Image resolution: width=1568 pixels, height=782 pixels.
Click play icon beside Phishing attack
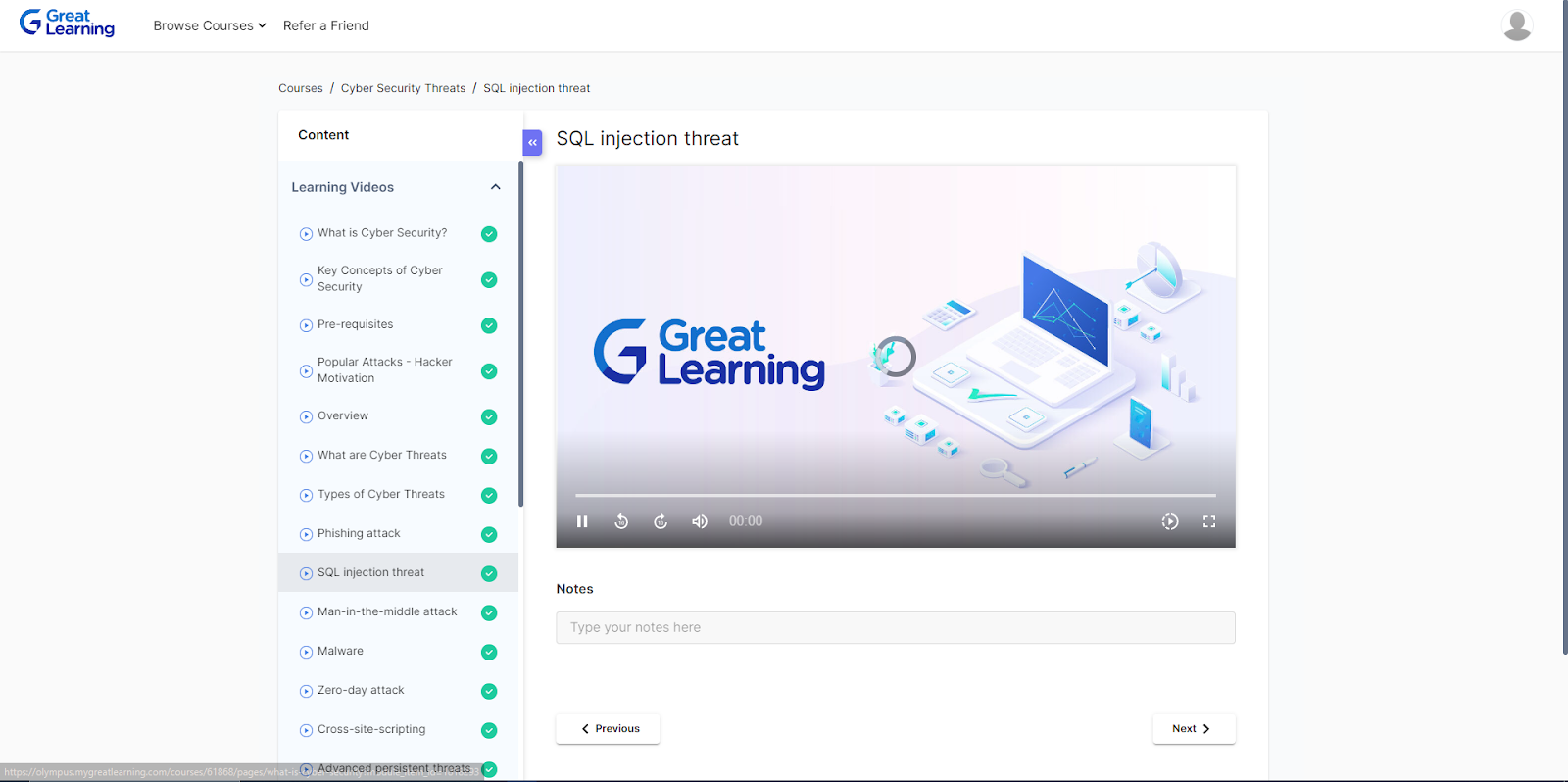pyautogui.click(x=306, y=535)
